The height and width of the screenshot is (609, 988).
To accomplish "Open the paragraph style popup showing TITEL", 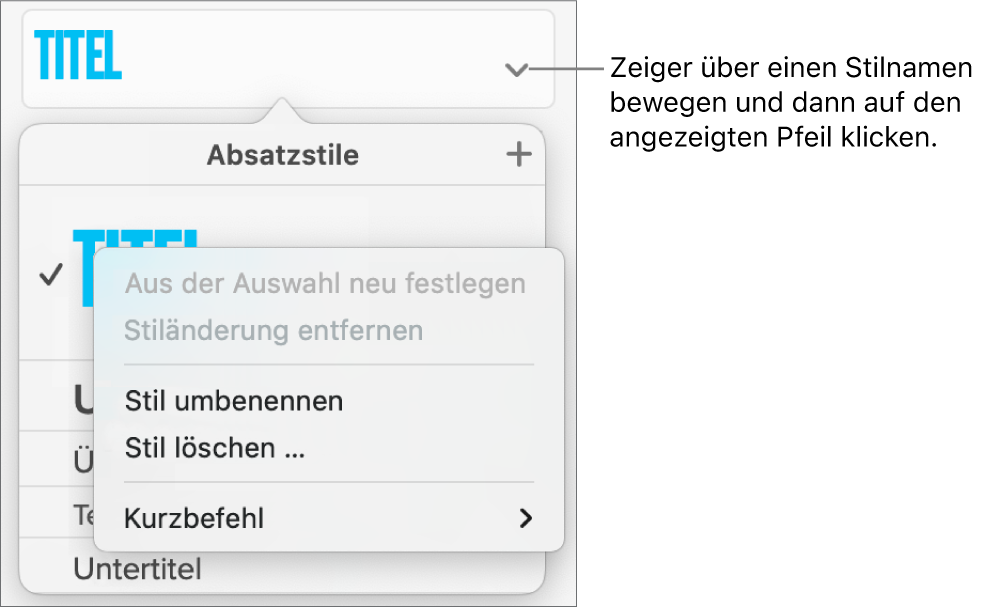I will [x=78, y=56].
